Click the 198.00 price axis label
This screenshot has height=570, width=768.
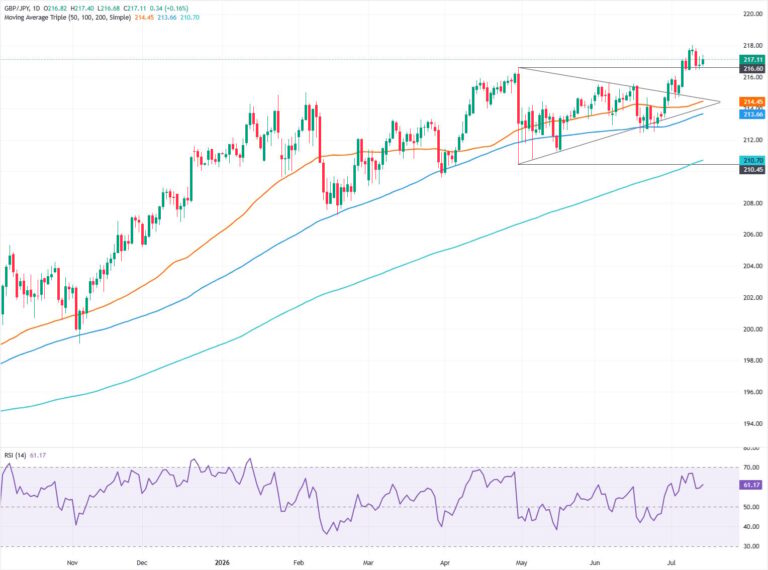pyautogui.click(x=753, y=360)
